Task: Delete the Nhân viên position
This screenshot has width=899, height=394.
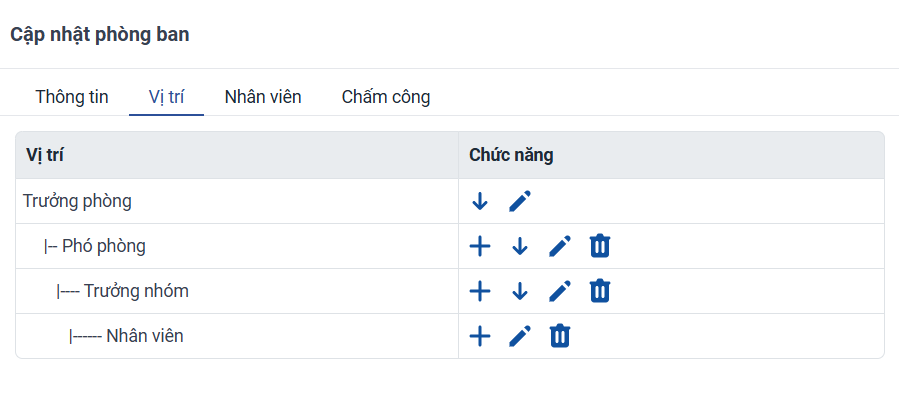Action: coord(560,336)
